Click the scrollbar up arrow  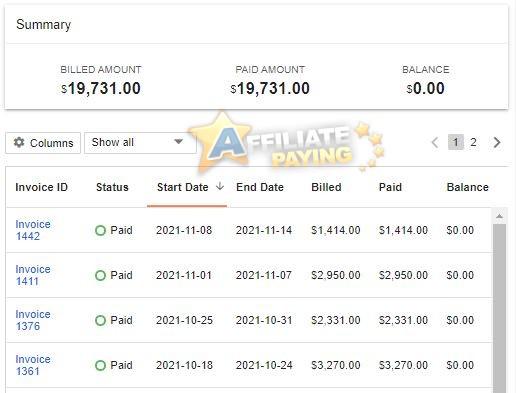[x=499, y=216]
